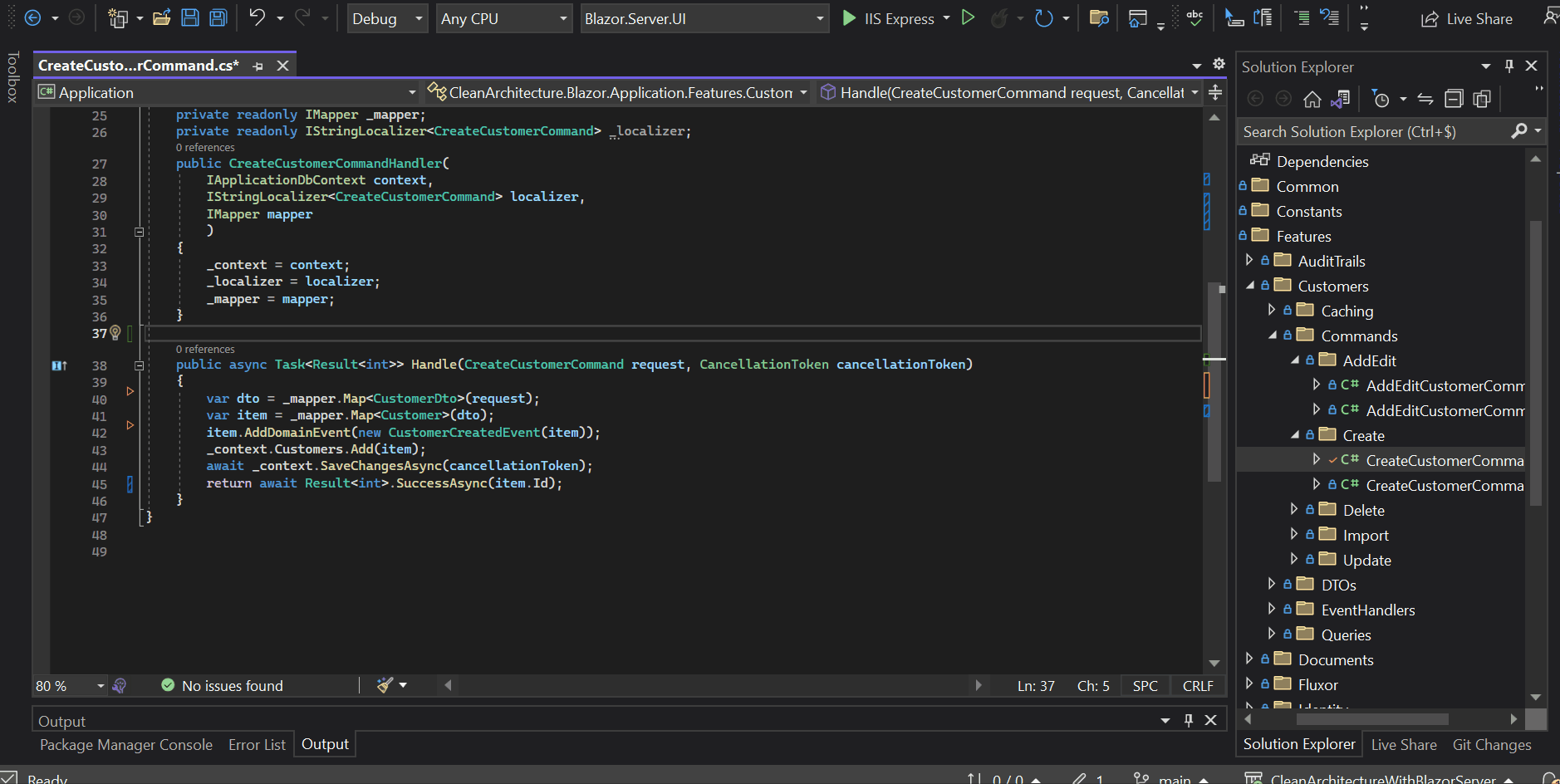The image size is (1560, 784).
Task: Open the Debug configuration dropdown
Action: (x=387, y=18)
